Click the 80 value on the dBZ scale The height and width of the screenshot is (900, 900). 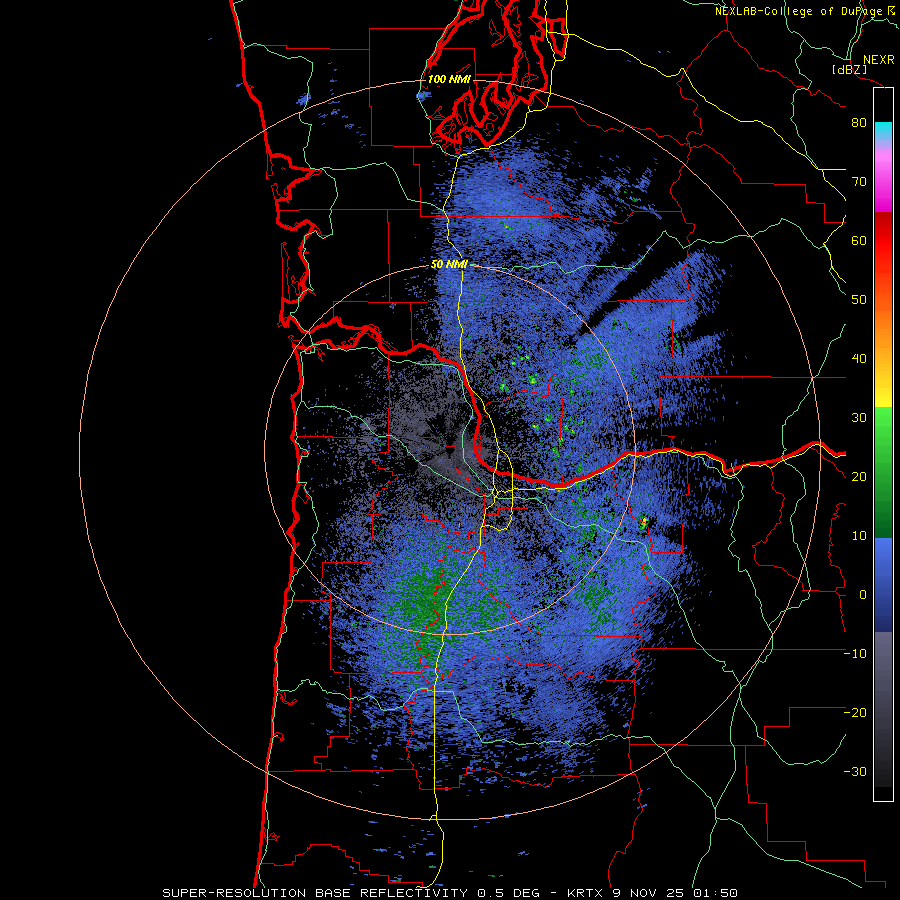tap(859, 123)
